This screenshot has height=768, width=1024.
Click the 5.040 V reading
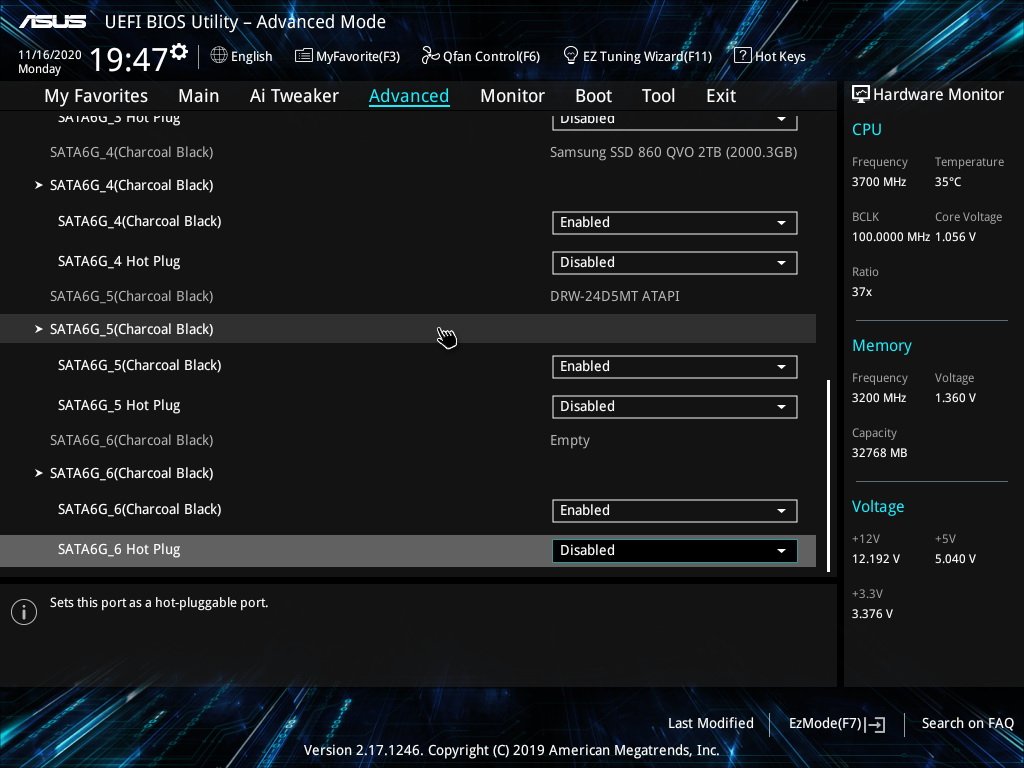pos(955,559)
